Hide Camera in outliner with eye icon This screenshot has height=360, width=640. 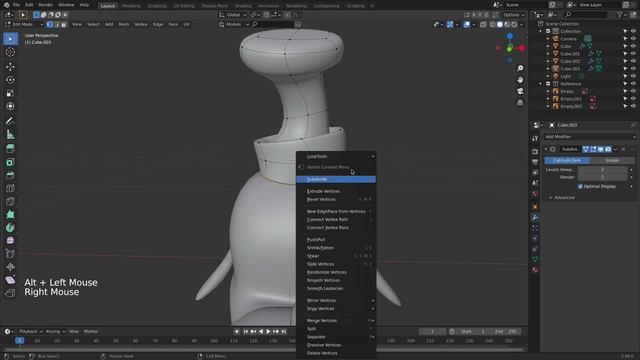[633, 39]
